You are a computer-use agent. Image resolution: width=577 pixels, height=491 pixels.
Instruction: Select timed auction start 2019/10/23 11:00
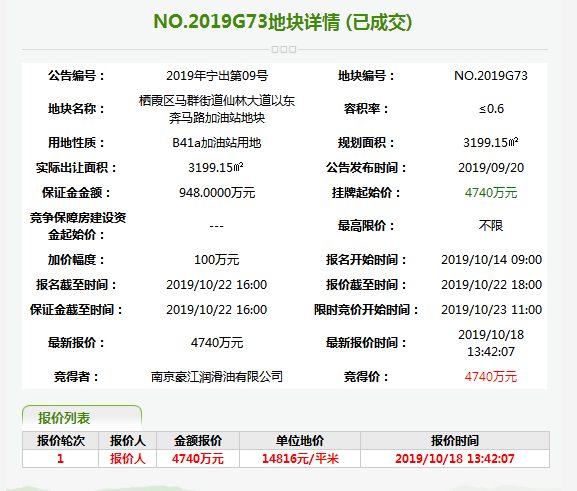[x=492, y=310]
